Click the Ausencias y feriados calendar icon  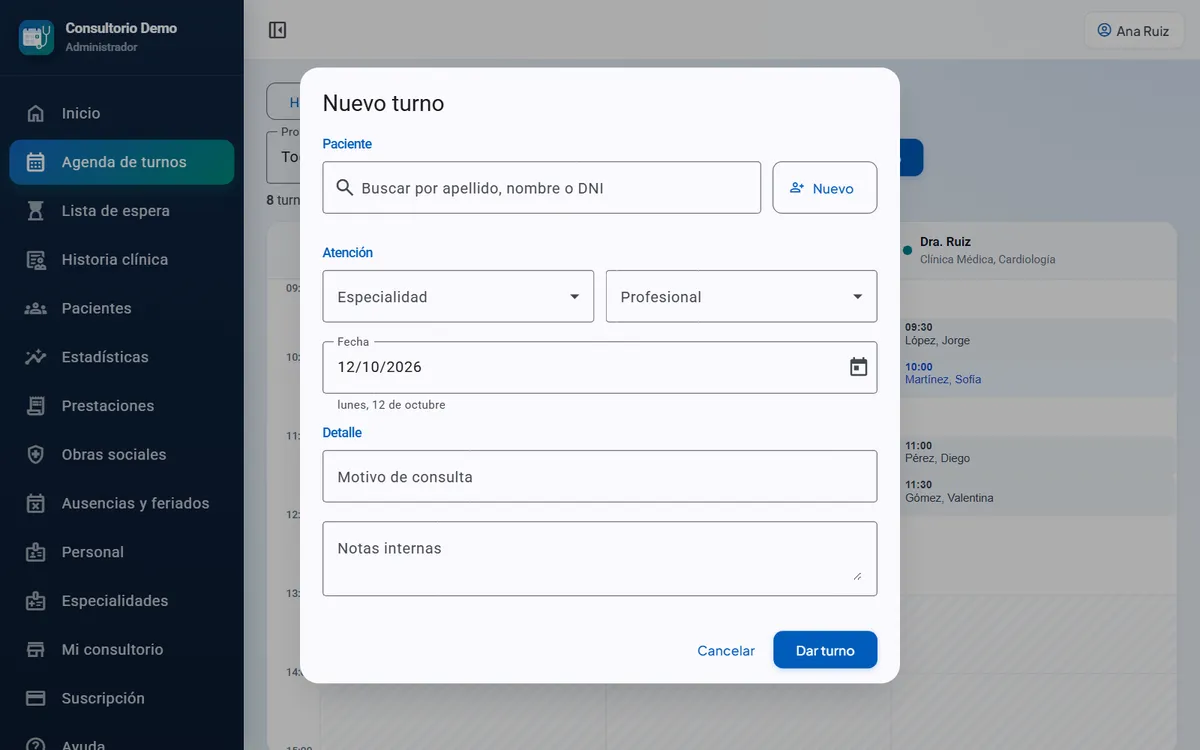pyautogui.click(x=36, y=503)
